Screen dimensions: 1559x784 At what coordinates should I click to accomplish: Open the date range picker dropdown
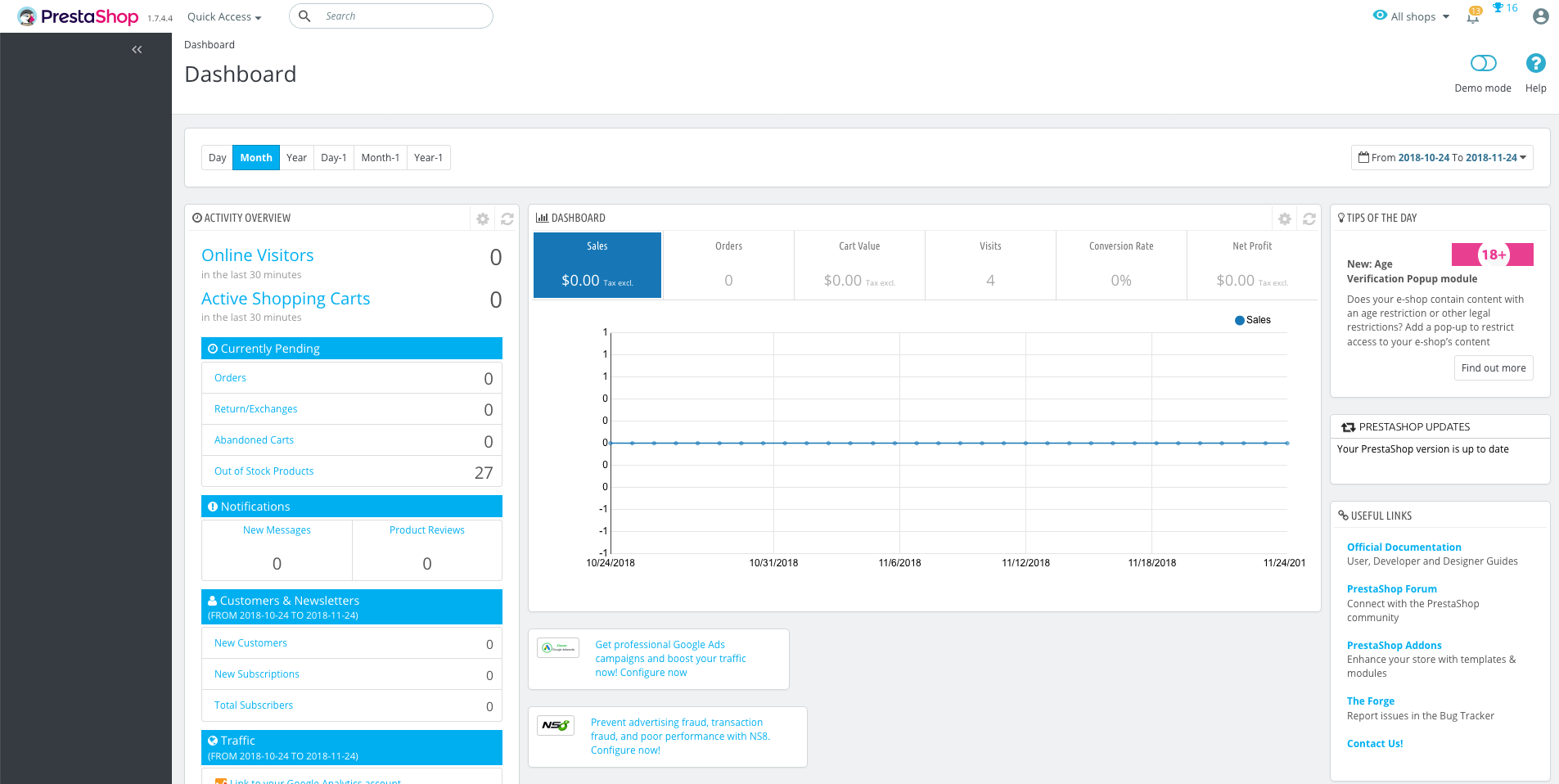[x=1442, y=157]
